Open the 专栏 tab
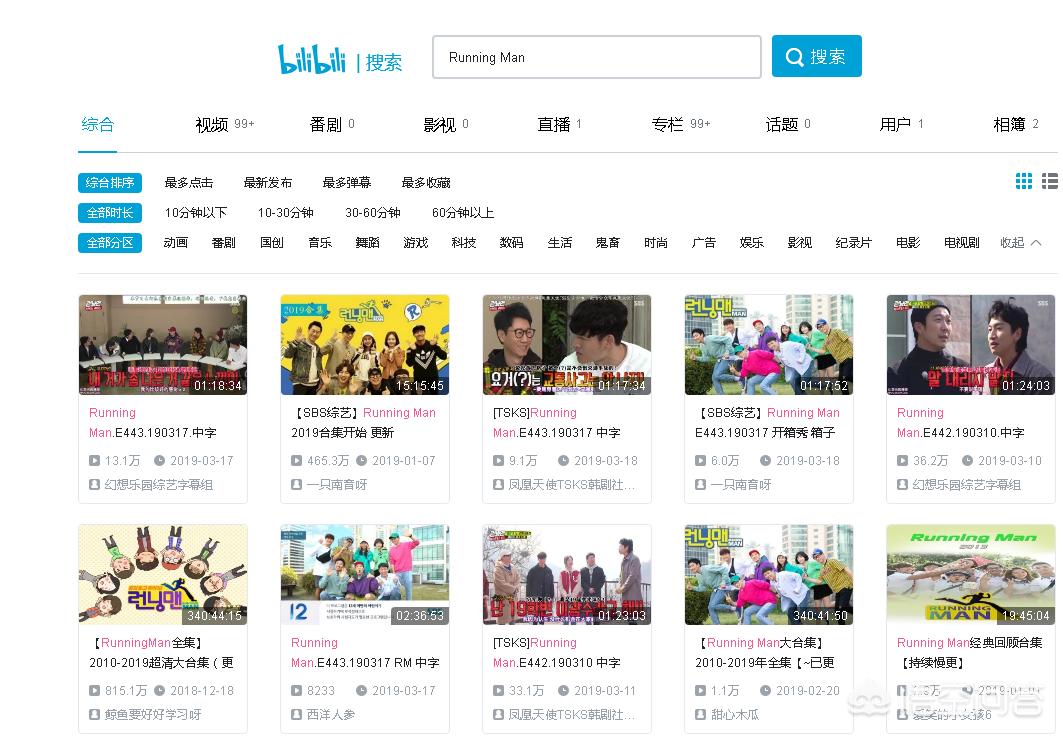1063x736 pixels. 681,125
